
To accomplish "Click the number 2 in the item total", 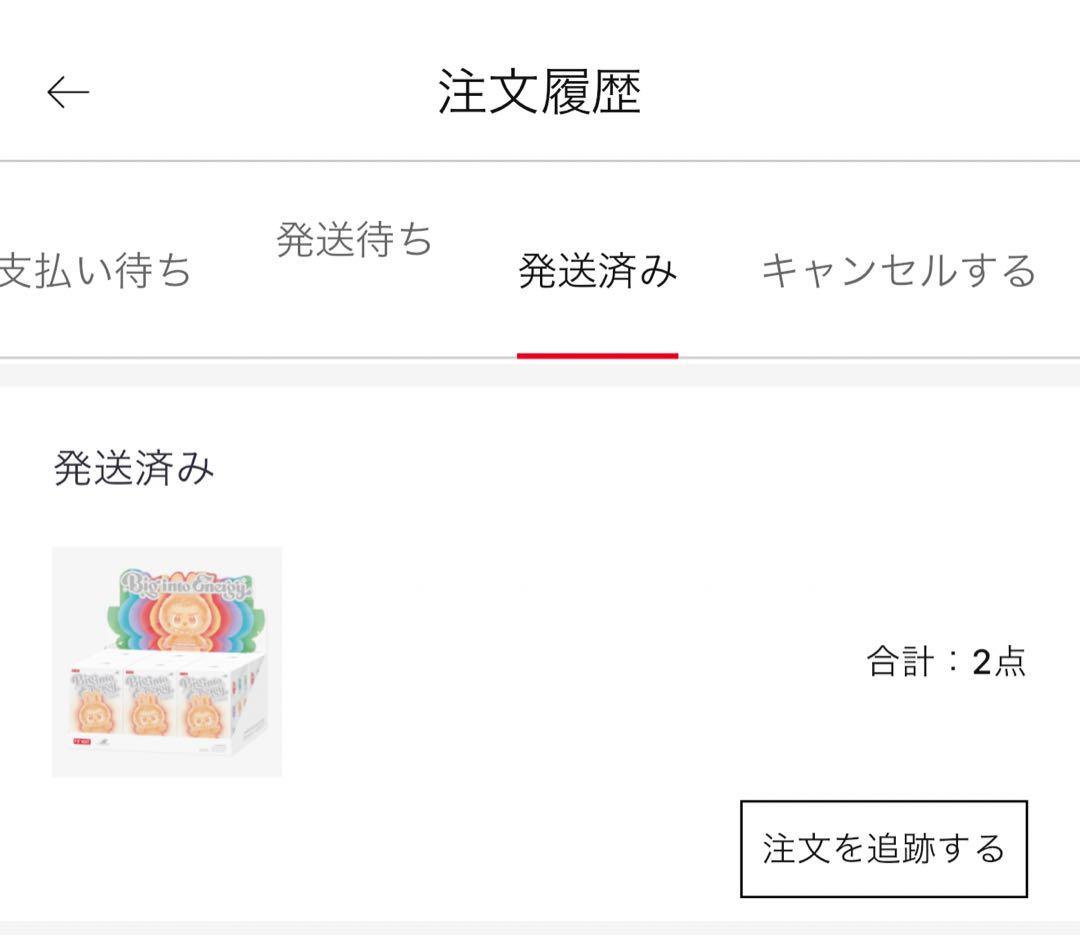I will point(981,662).
